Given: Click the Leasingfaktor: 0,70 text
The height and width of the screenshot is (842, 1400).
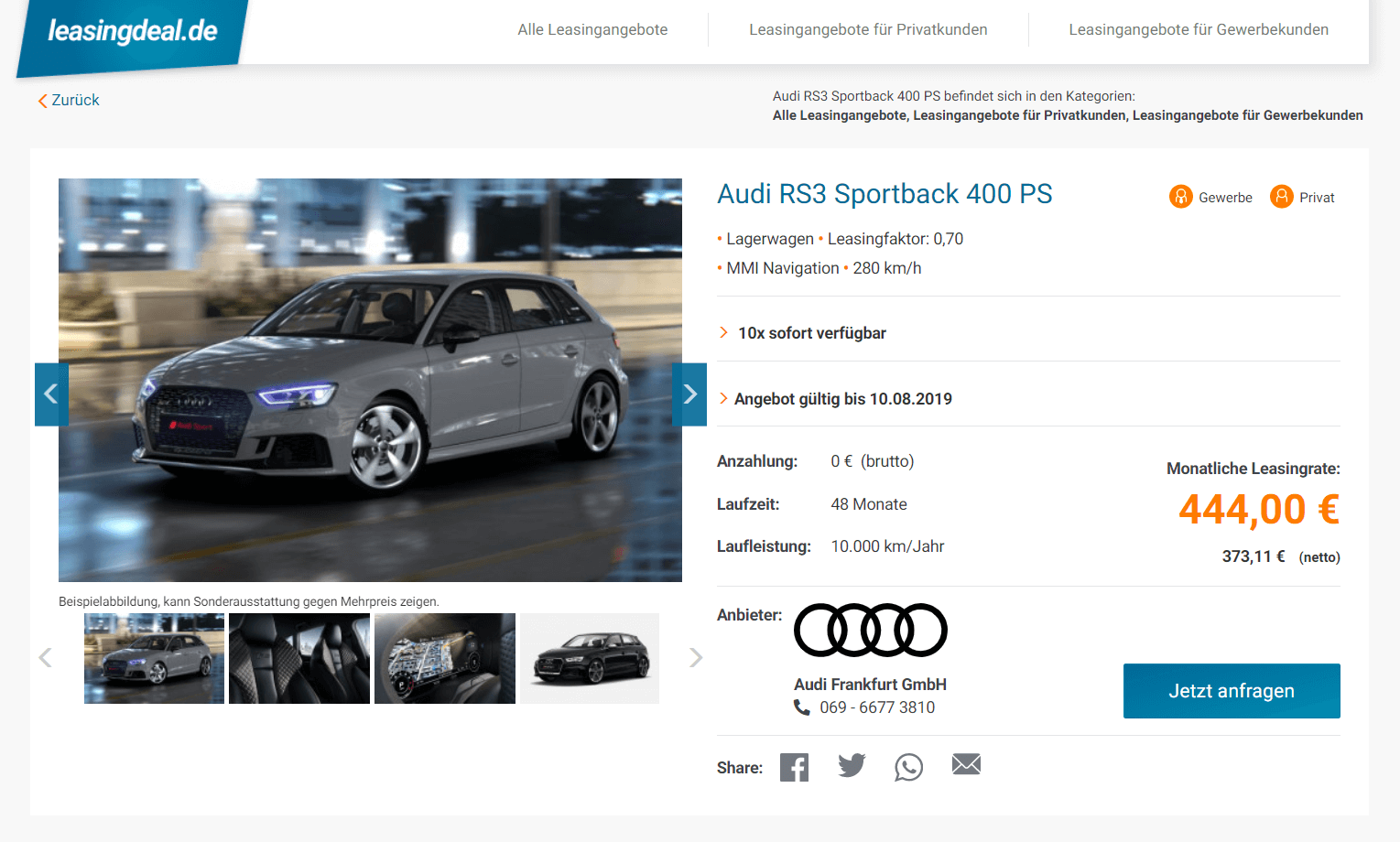Looking at the screenshot, I should pyautogui.click(x=895, y=239).
